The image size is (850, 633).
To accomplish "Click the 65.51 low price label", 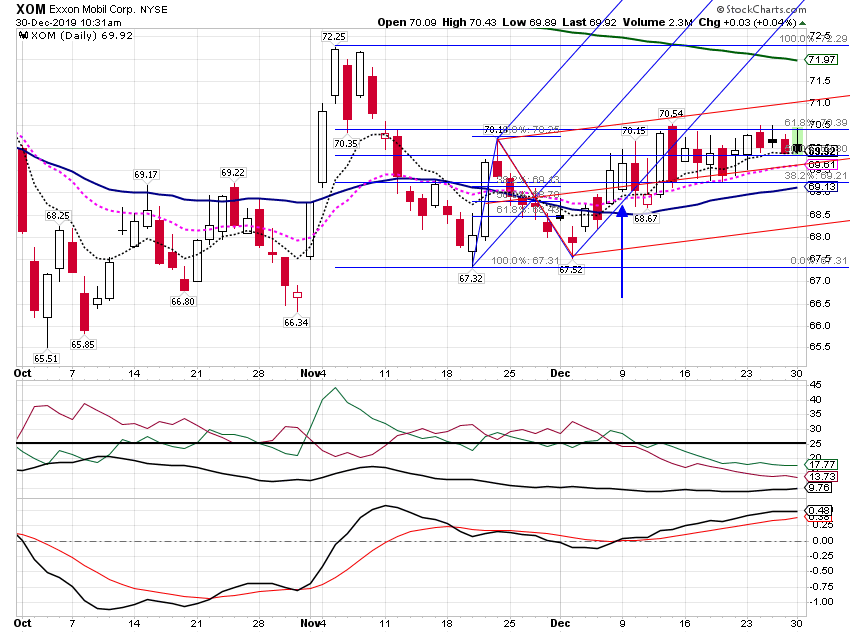I will (x=46, y=358).
